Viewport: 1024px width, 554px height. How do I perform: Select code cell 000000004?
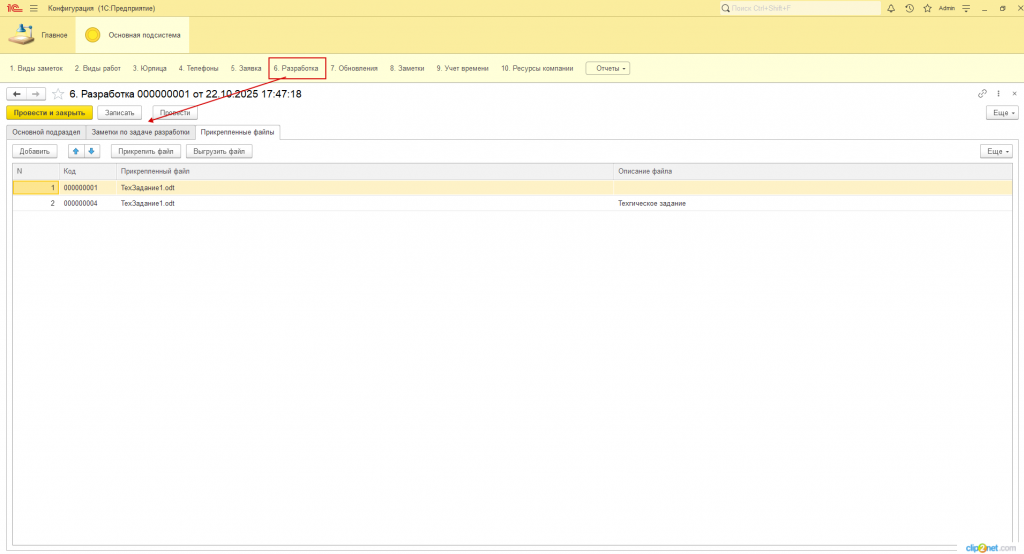click(x=88, y=203)
